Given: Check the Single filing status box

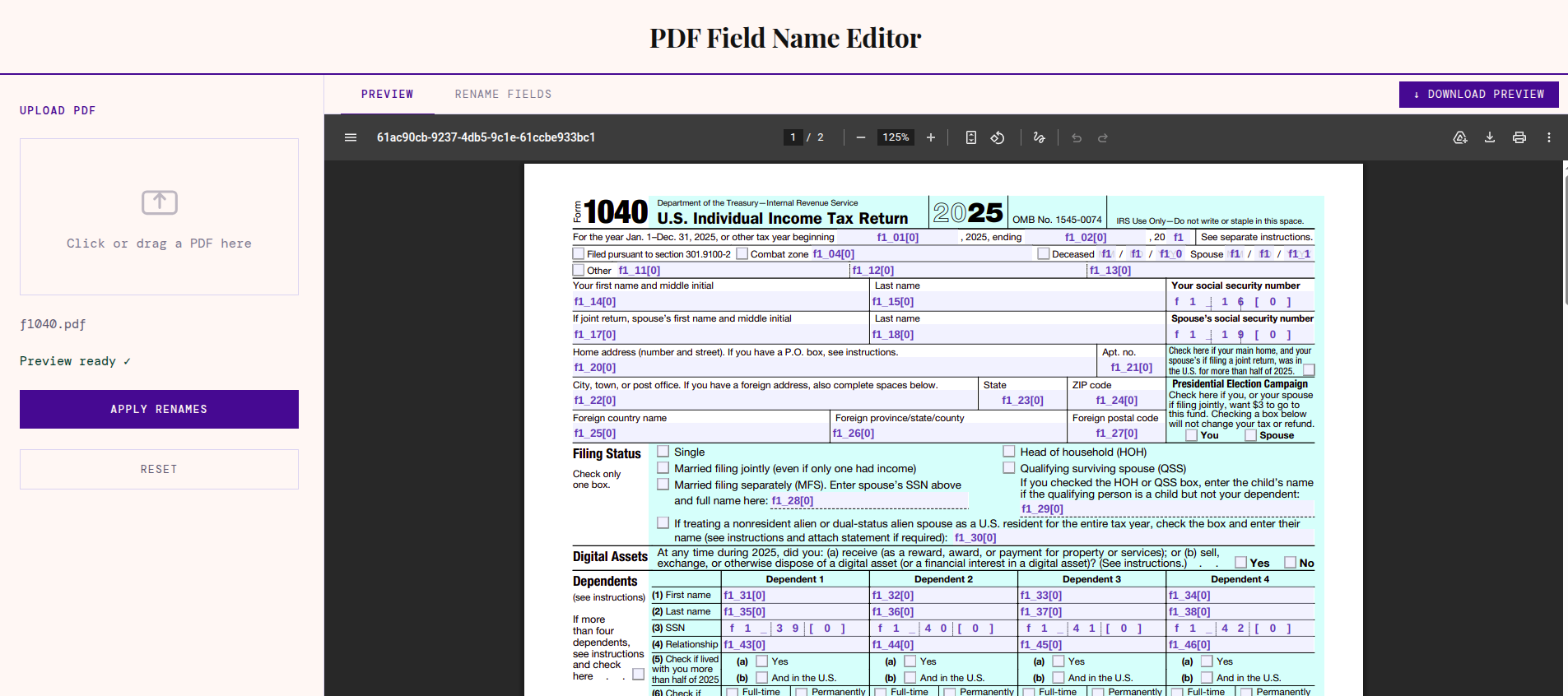Looking at the screenshot, I should coord(663,452).
